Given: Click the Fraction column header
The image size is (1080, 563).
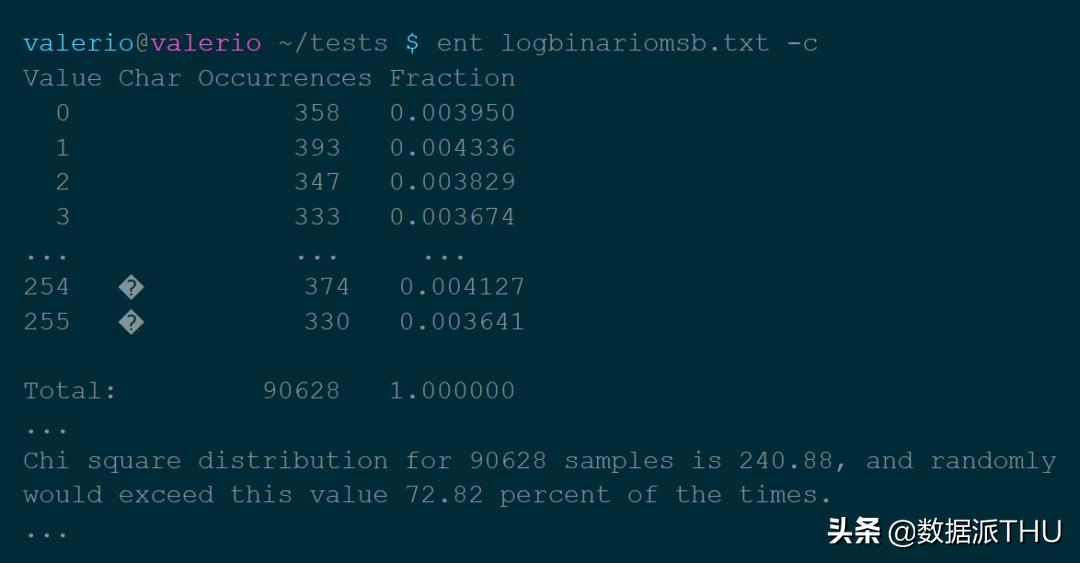Looking at the screenshot, I should [452, 78].
